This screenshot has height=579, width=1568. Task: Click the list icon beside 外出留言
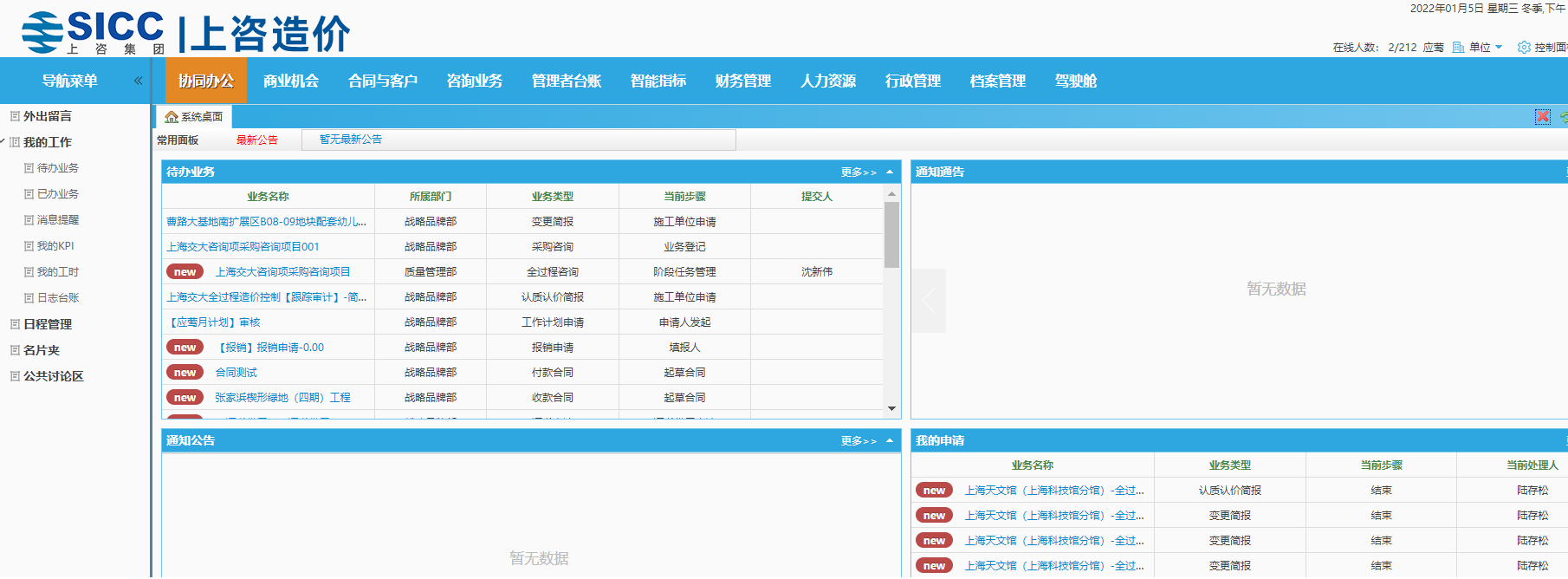click(x=15, y=116)
